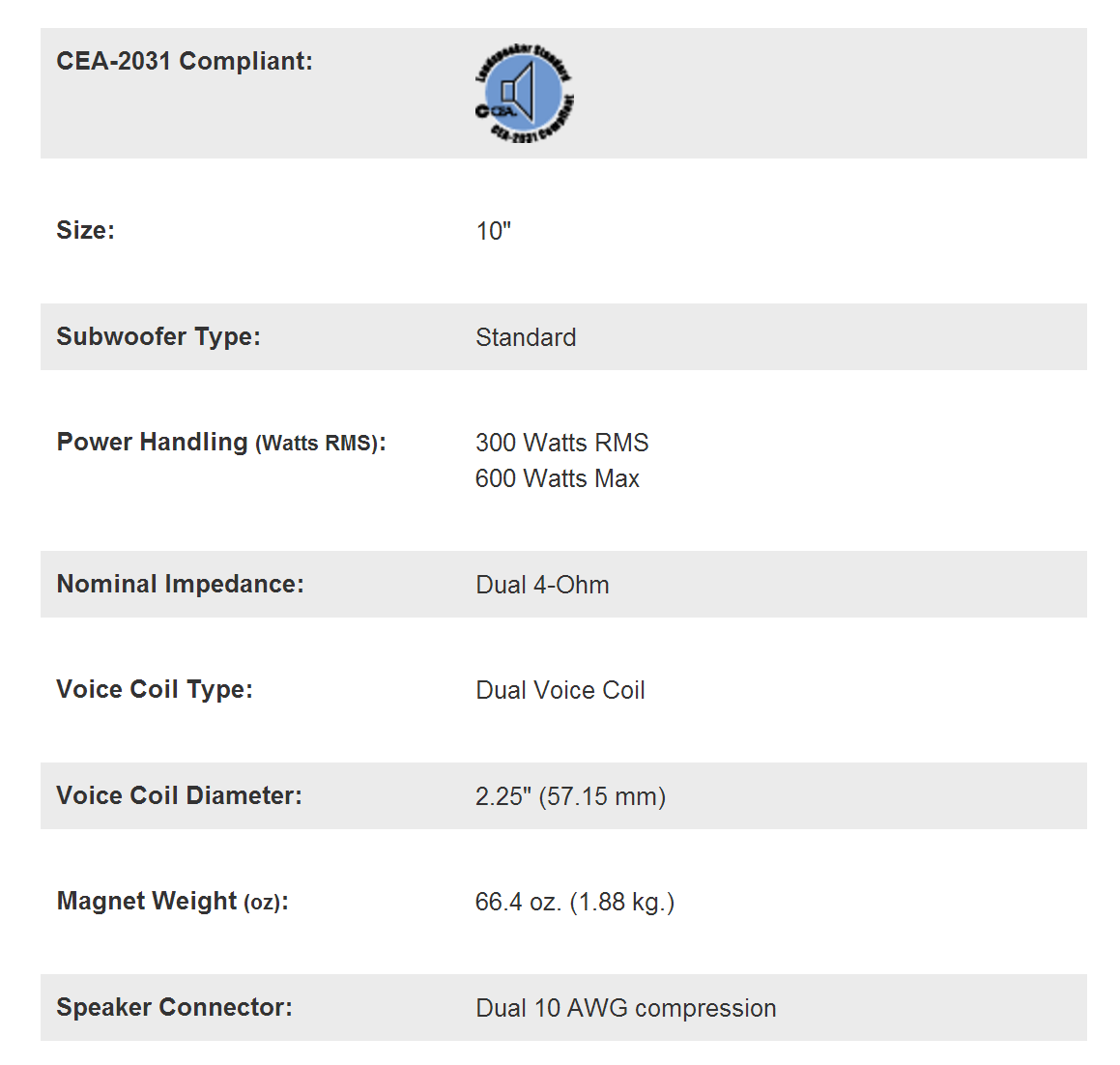The width and height of the screenshot is (1120, 1065).
Task: Select the "66.4 oz. (1.88 kg.)" value
Action: coord(574,902)
